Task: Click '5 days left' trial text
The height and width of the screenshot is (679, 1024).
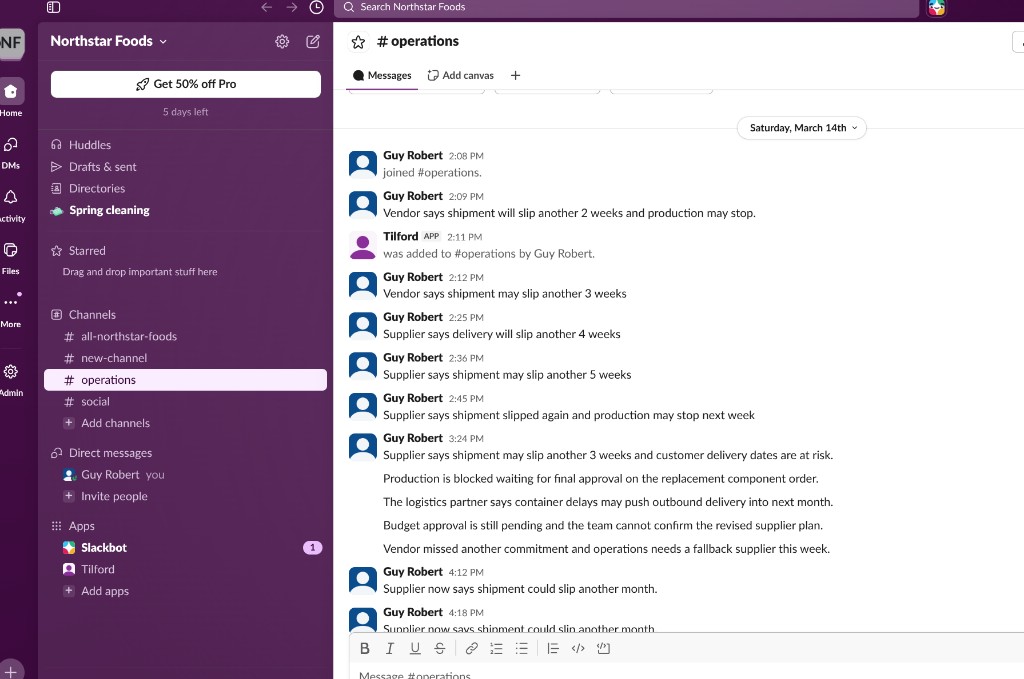Action: (185, 112)
